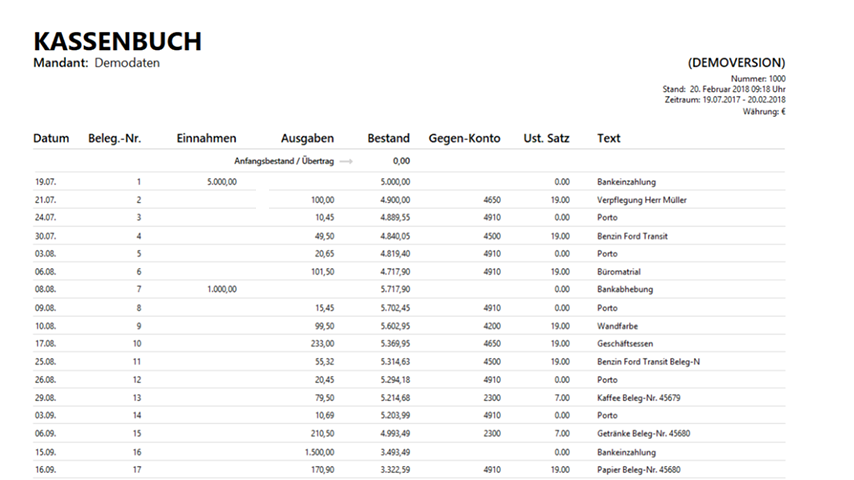Click the 1.500,00 Ausgaben amount

(x=320, y=452)
